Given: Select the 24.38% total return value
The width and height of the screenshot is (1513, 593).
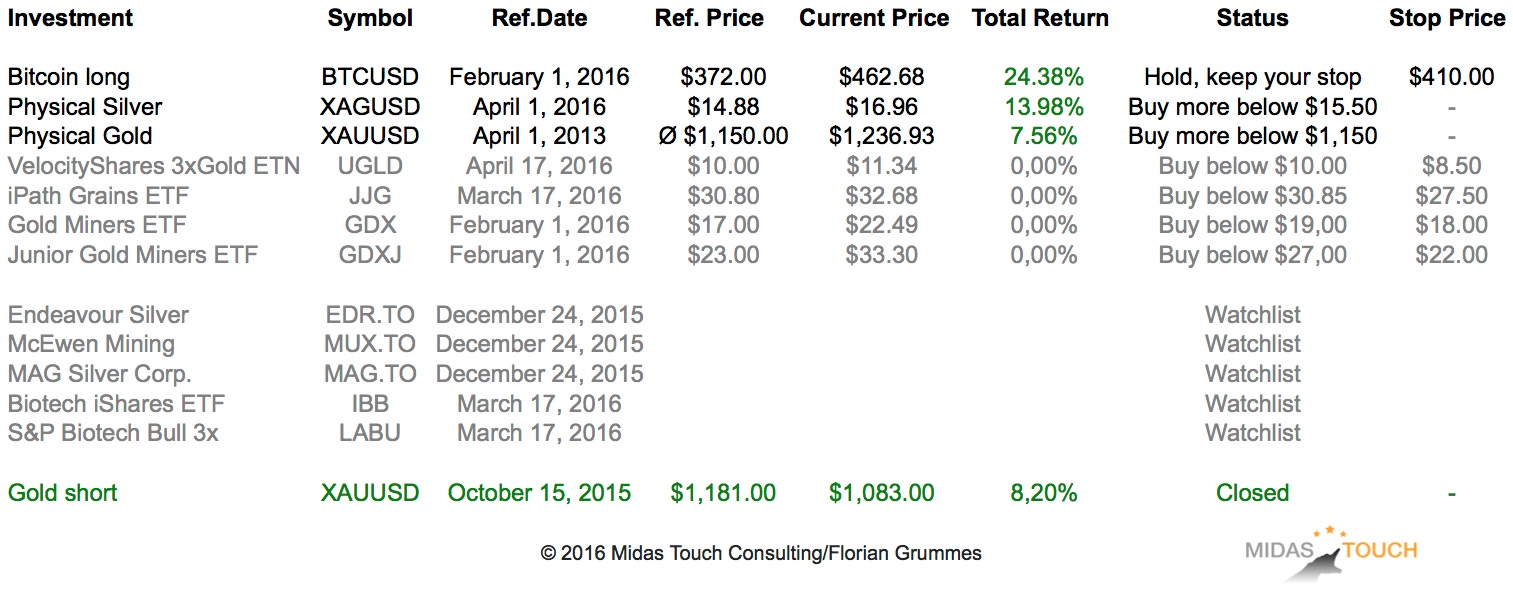Looking at the screenshot, I should pyautogui.click(x=1044, y=77).
